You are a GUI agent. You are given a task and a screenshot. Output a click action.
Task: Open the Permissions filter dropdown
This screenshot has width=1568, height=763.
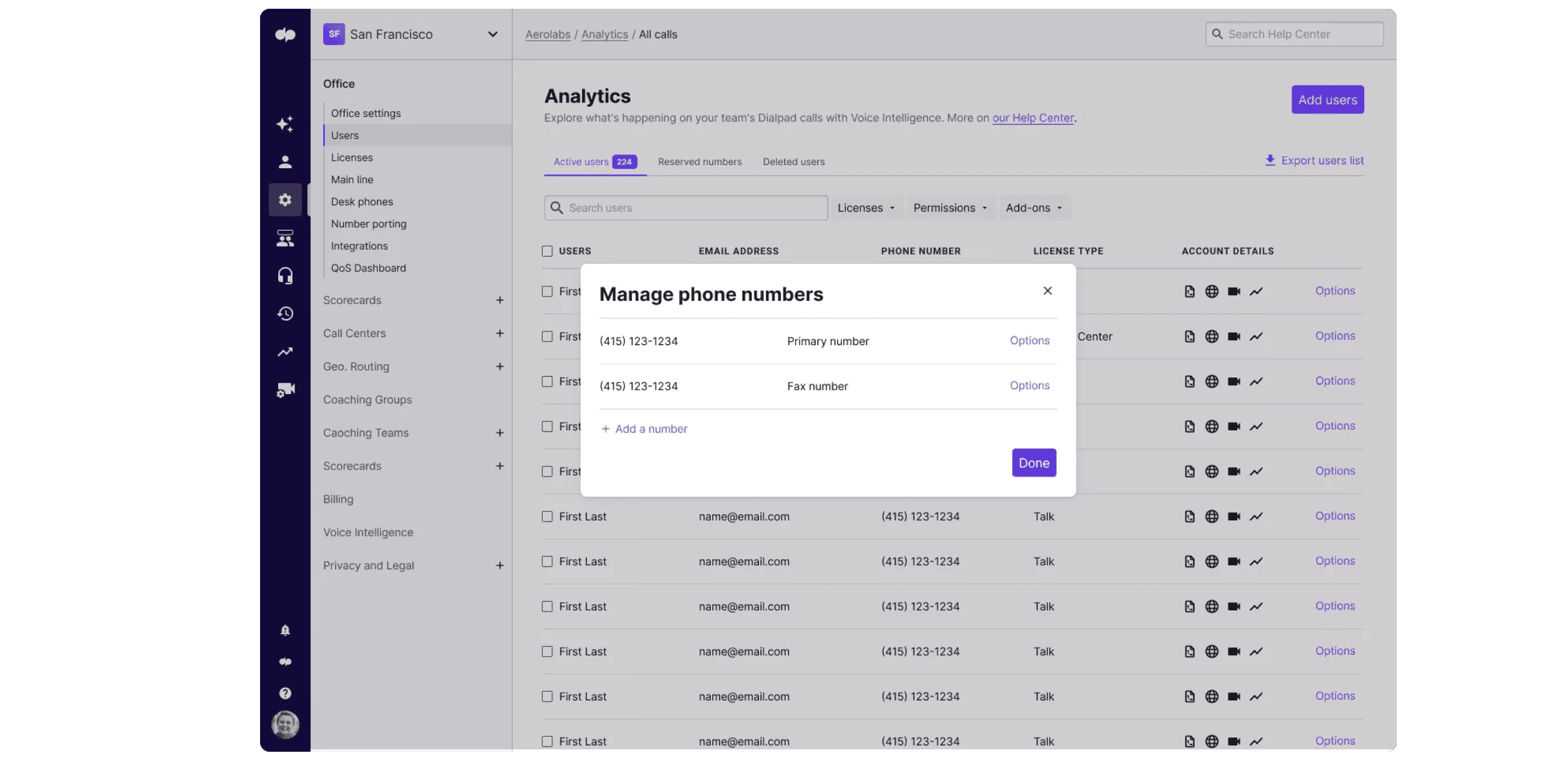click(950, 208)
